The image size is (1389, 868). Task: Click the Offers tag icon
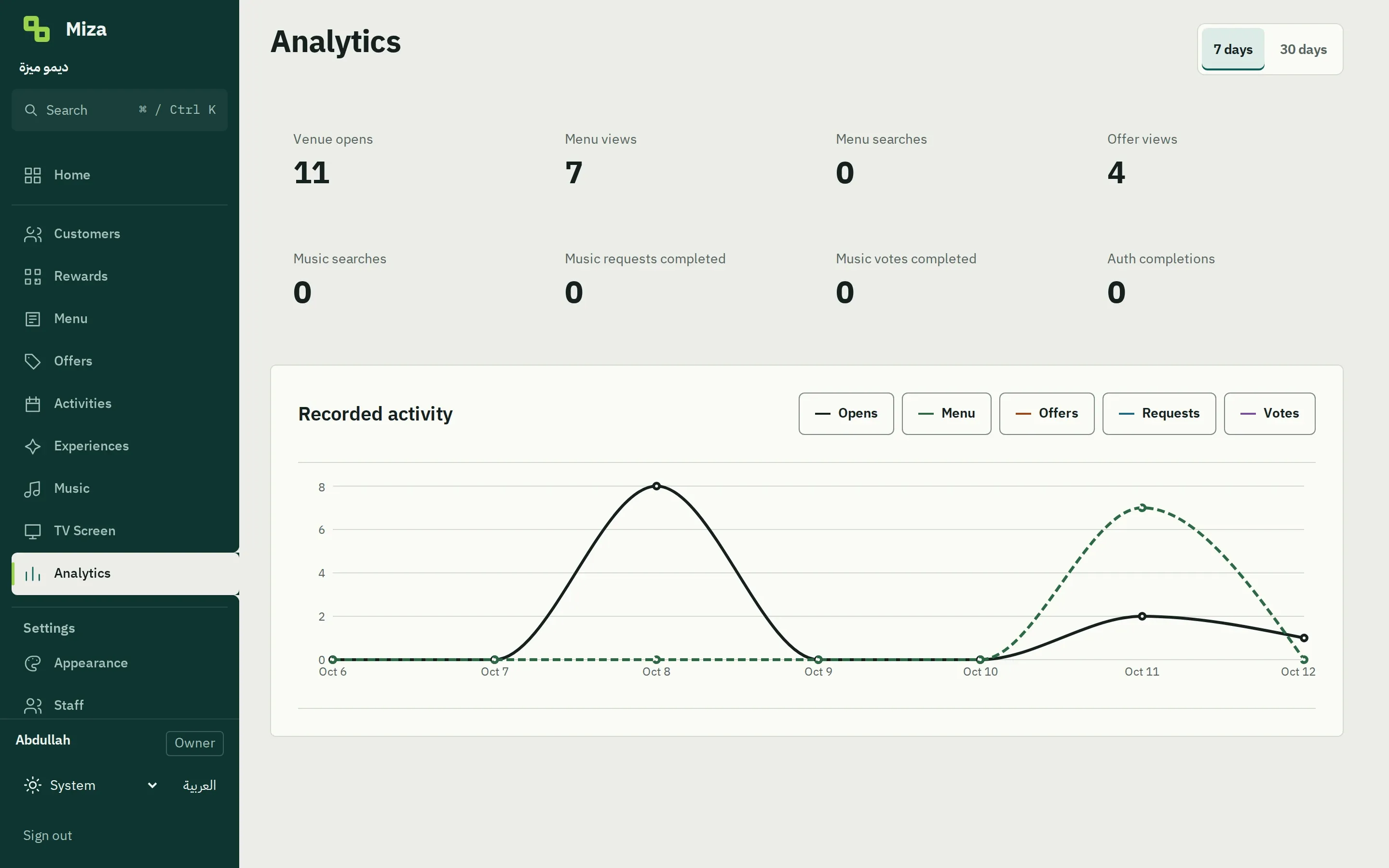[x=33, y=362]
